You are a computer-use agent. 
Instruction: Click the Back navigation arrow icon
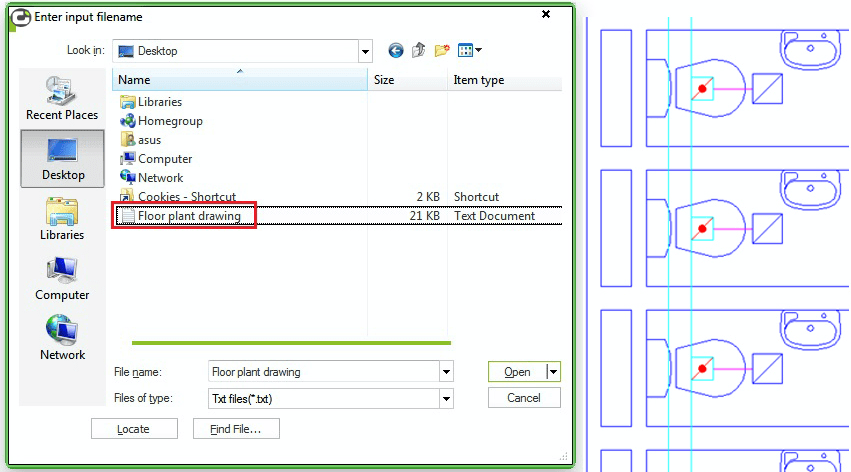coord(396,50)
